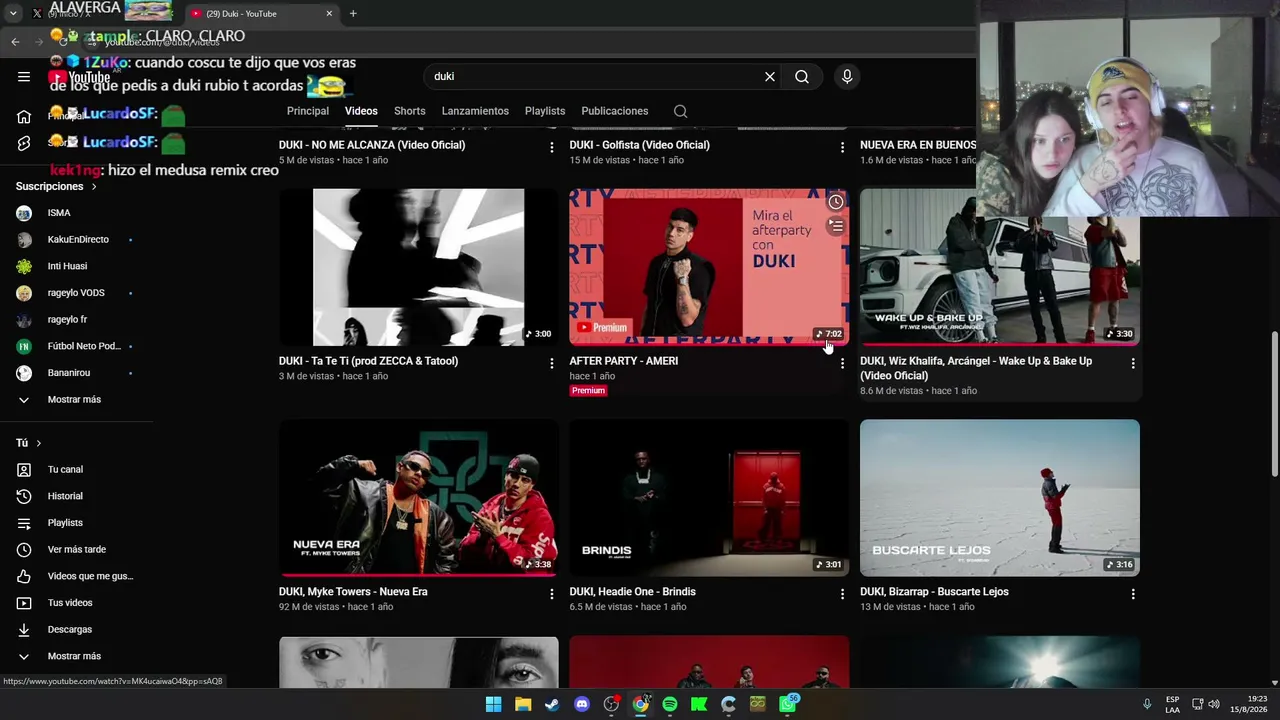Screen dimensions: 1280x720
Task: Open Spotify from the taskbar
Action: (x=670, y=704)
